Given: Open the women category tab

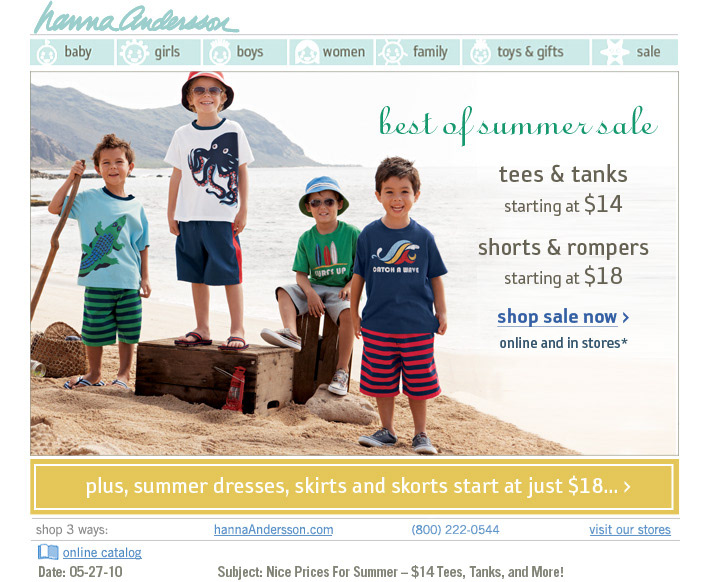Looking at the screenshot, I should coord(331,52).
